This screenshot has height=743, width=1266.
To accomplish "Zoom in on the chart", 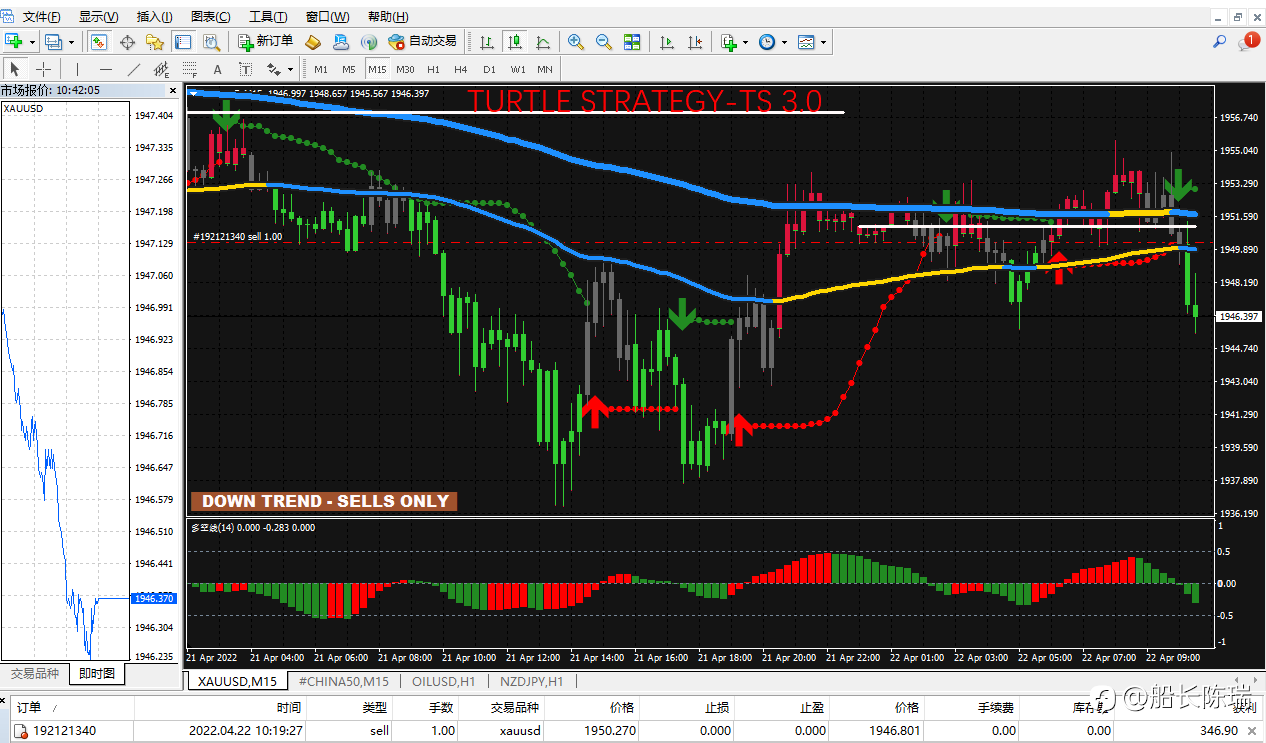I will coord(575,41).
